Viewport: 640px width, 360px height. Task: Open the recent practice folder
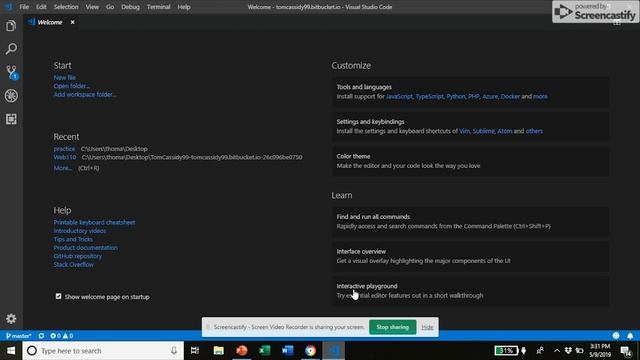tap(64, 149)
